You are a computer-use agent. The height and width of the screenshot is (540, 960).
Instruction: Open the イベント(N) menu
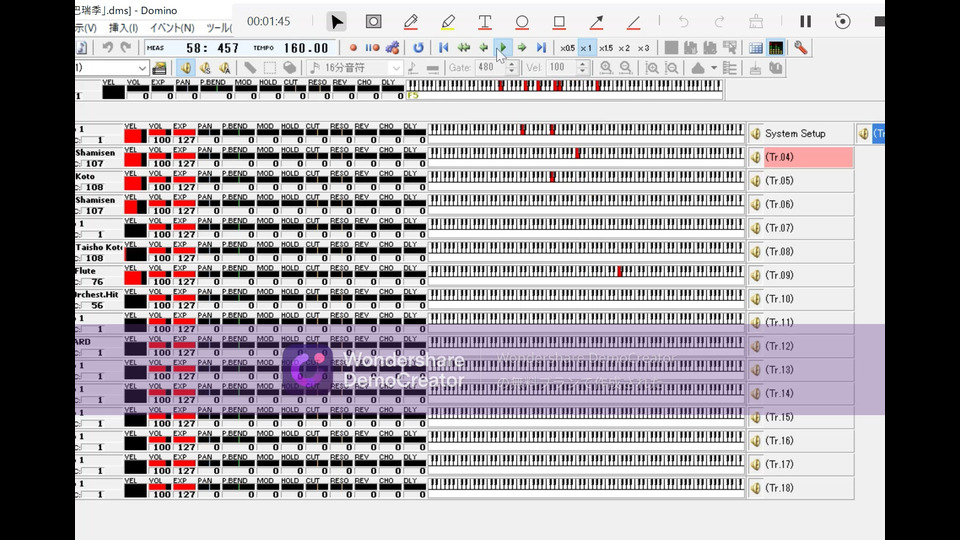pos(172,28)
